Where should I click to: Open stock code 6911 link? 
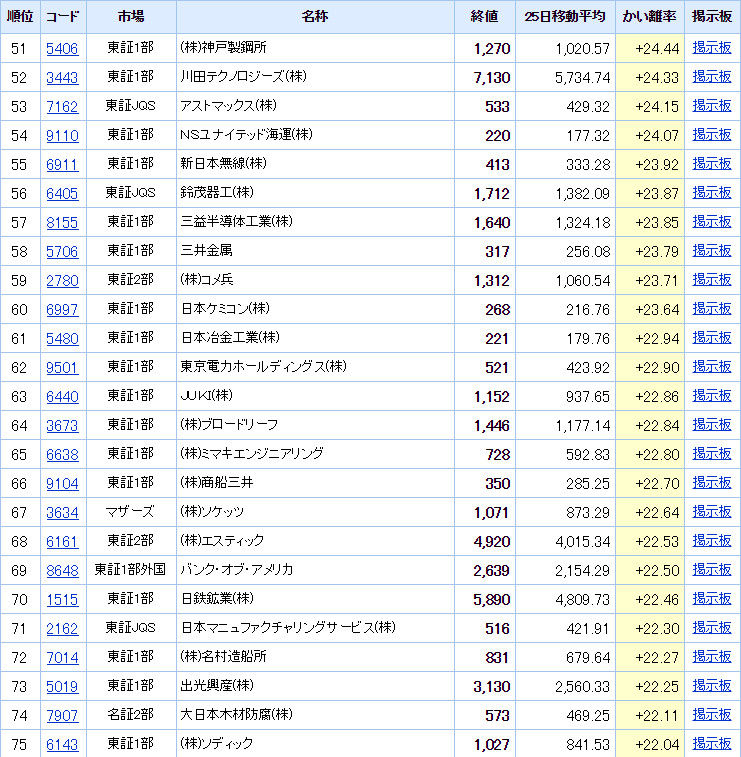[62, 165]
